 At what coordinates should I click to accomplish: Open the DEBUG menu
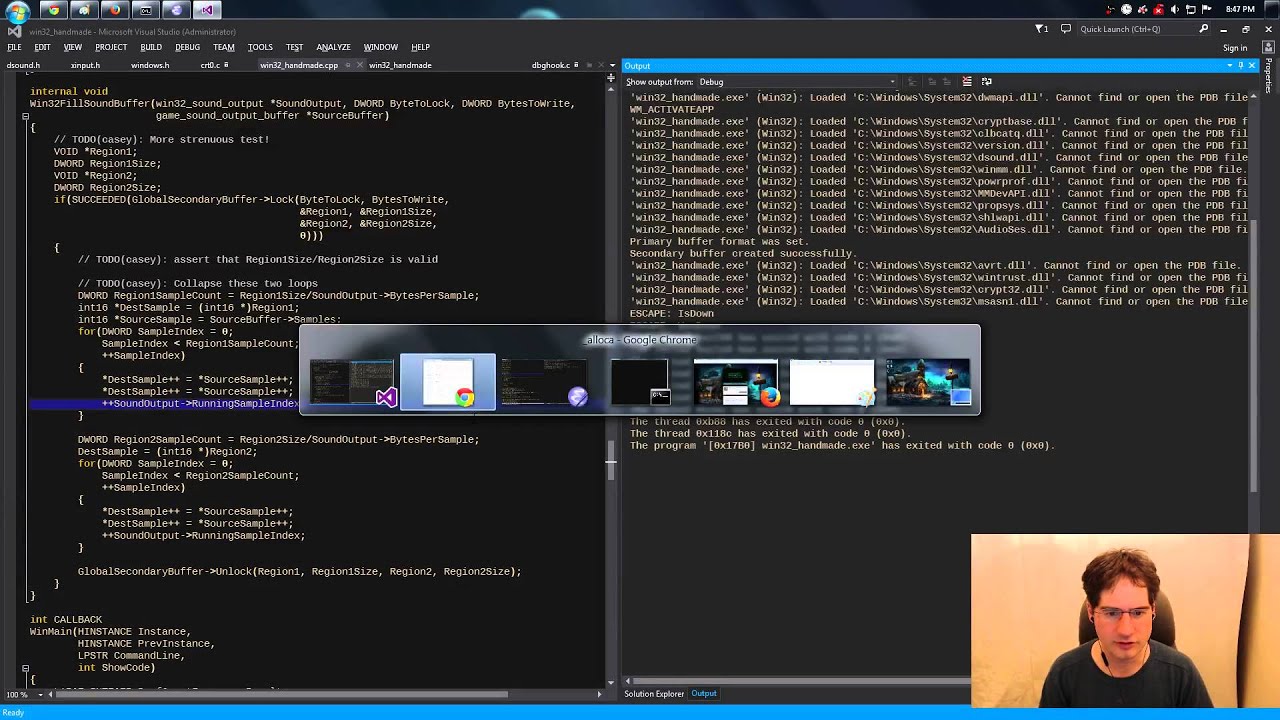[187, 47]
